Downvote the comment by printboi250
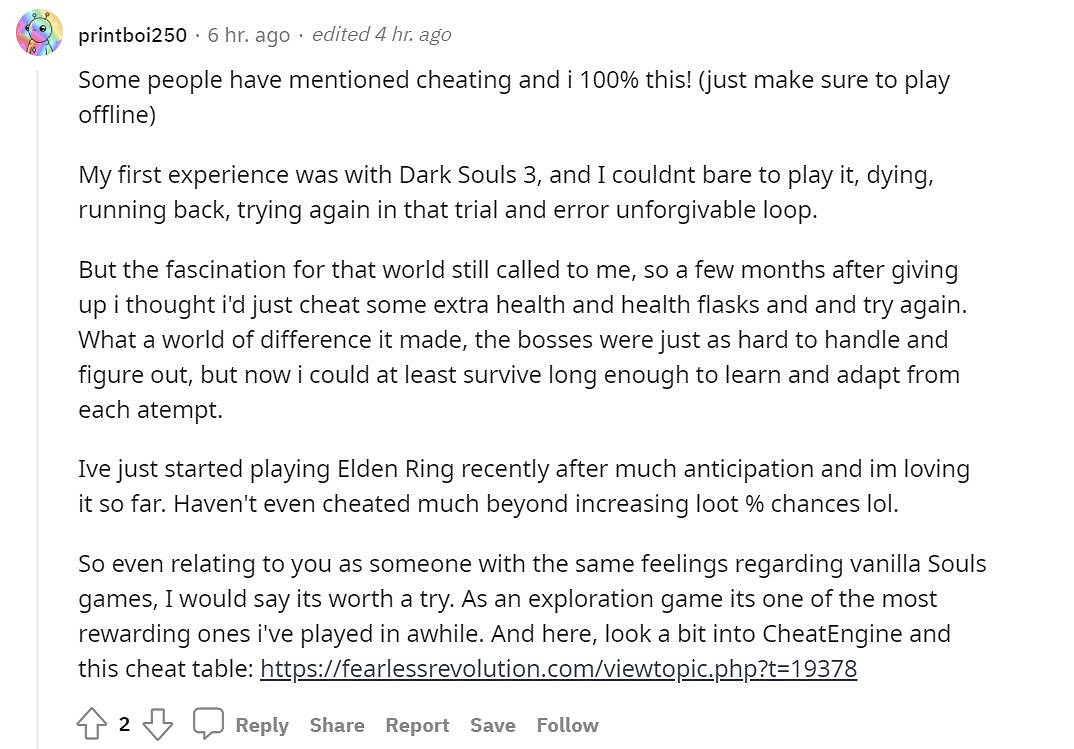This screenshot has width=1074, height=749. pos(157,725)
